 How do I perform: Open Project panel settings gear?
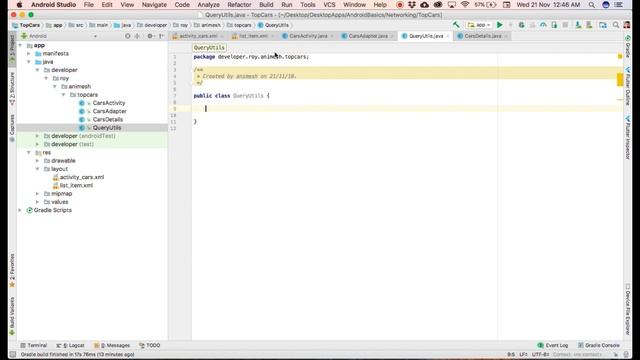pyautogui.click(x=150, y=36)
